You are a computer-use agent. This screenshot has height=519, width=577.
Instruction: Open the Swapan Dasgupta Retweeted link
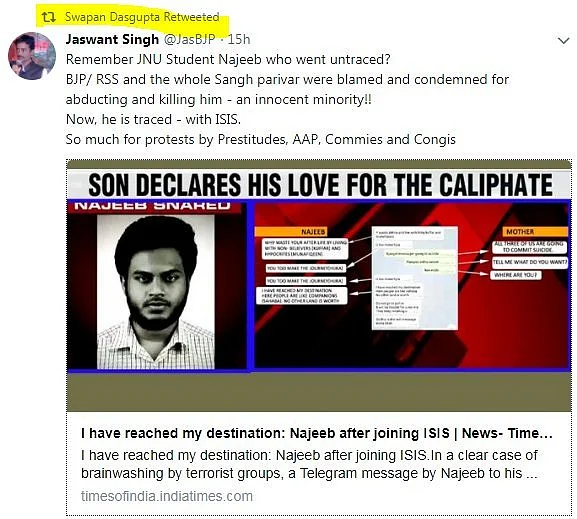(x=142, y=17)
